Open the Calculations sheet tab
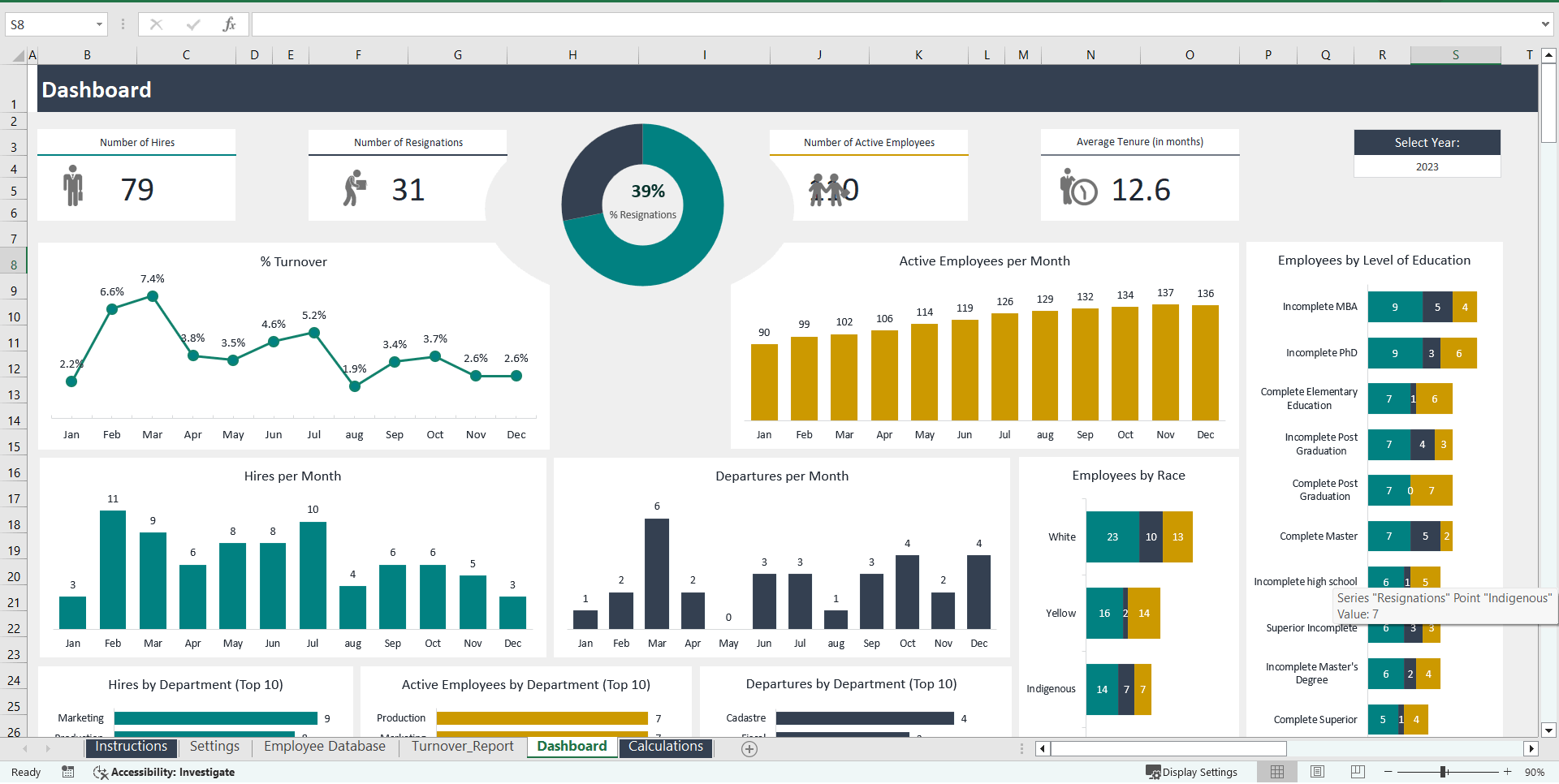This screenshot has height=784, width=1559. 666,747
